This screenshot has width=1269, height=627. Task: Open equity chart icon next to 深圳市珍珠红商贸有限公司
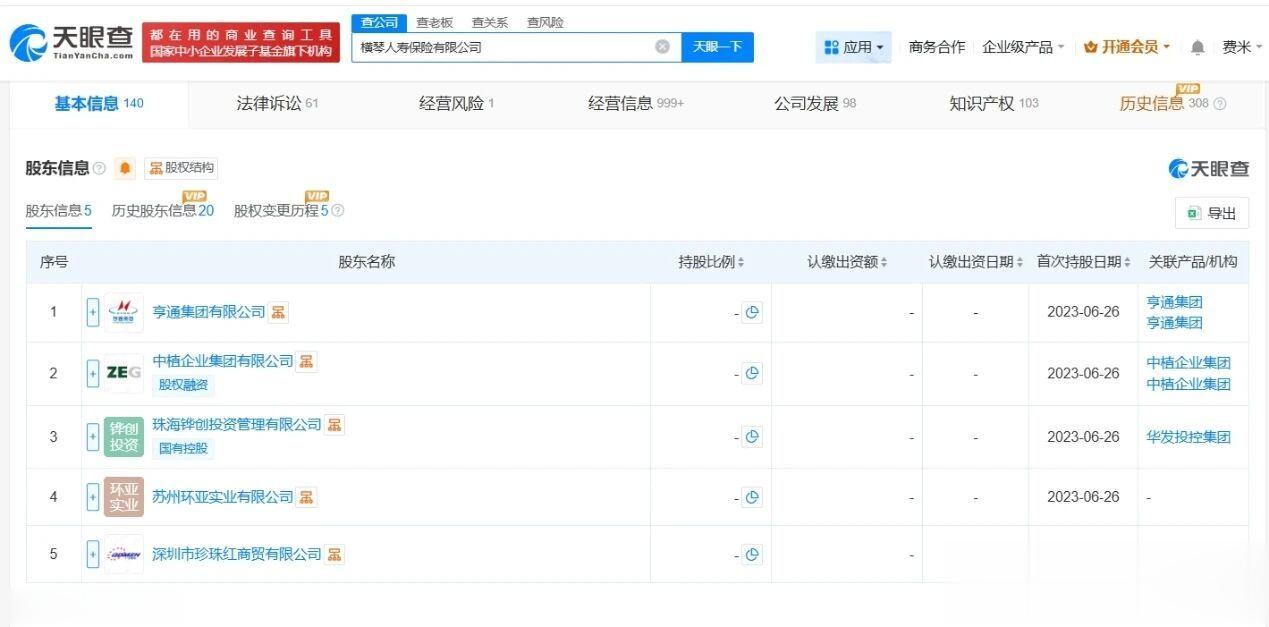tap(334, 554)
